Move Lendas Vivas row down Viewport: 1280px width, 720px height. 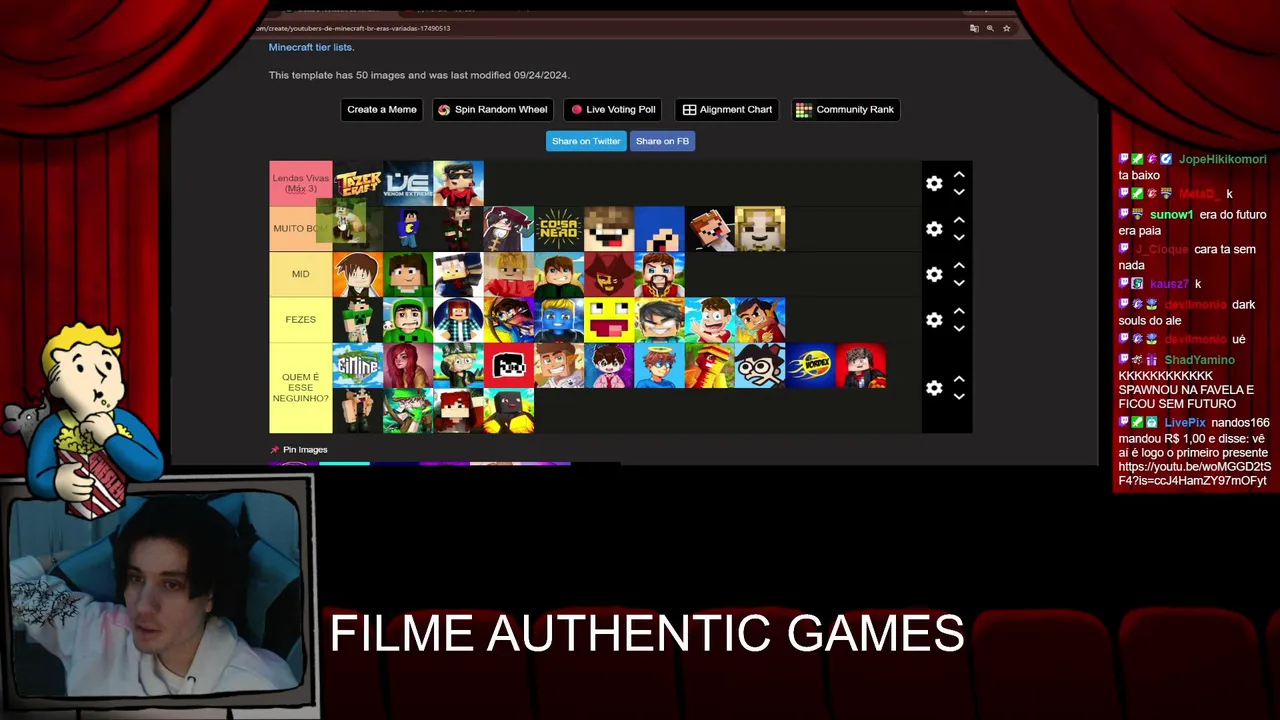click(x=959, y=192)
